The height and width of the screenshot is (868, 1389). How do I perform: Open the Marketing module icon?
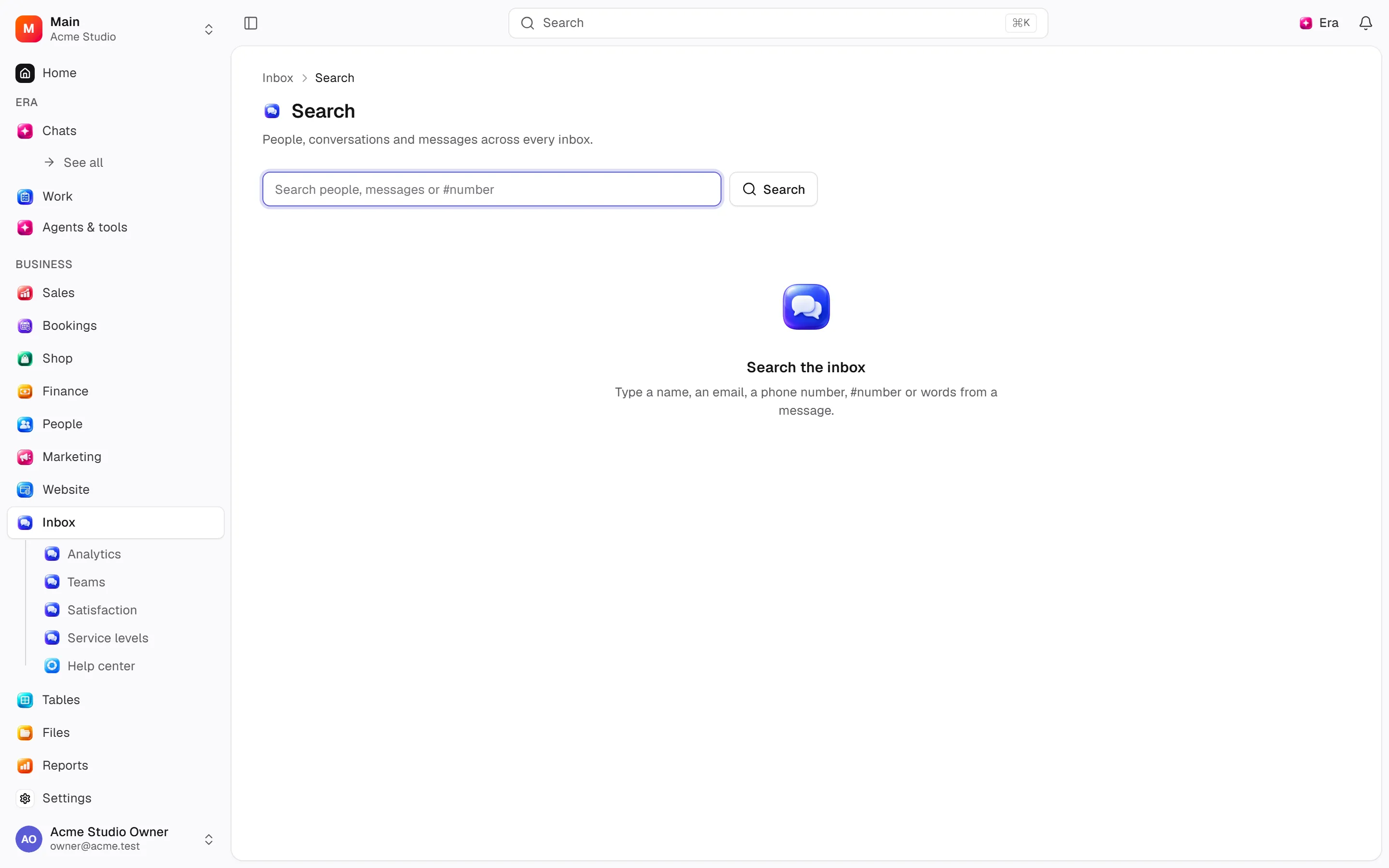(x=25, y=457)
